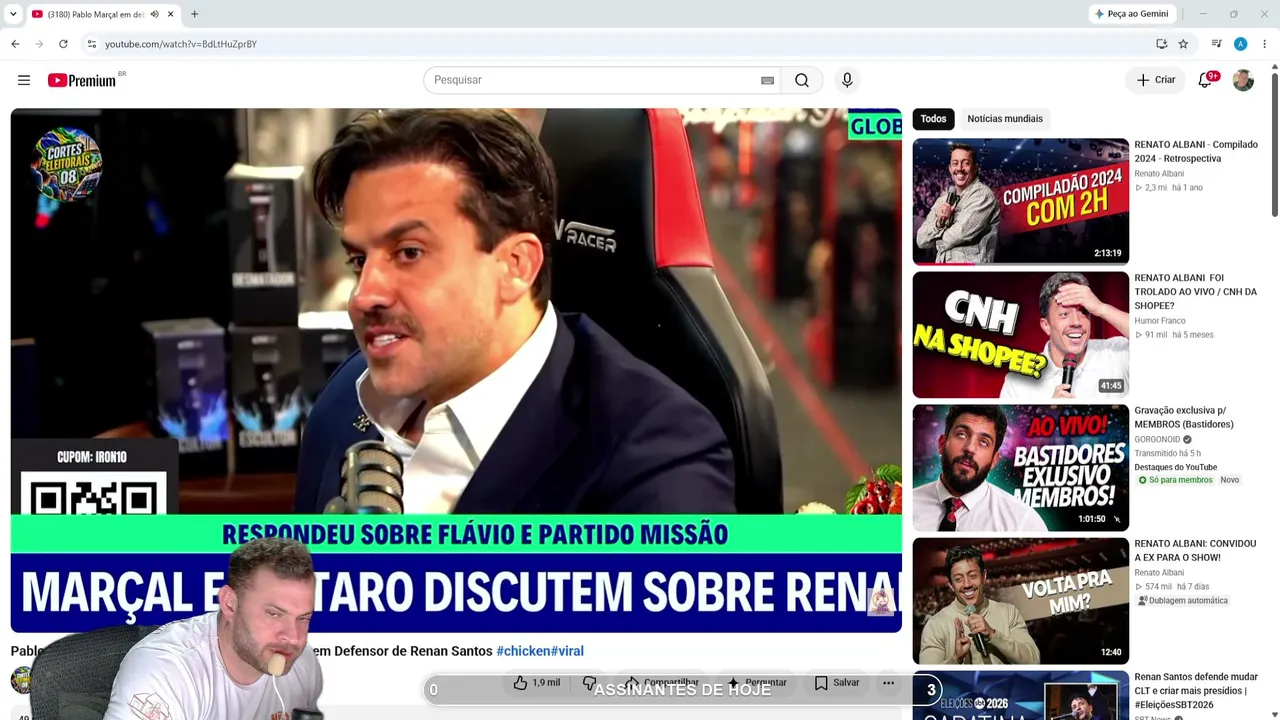Visit the Humor Franco channel
Image resolution: width=1280 pixels, height=720 pixels.
[x=1160, y=321]
